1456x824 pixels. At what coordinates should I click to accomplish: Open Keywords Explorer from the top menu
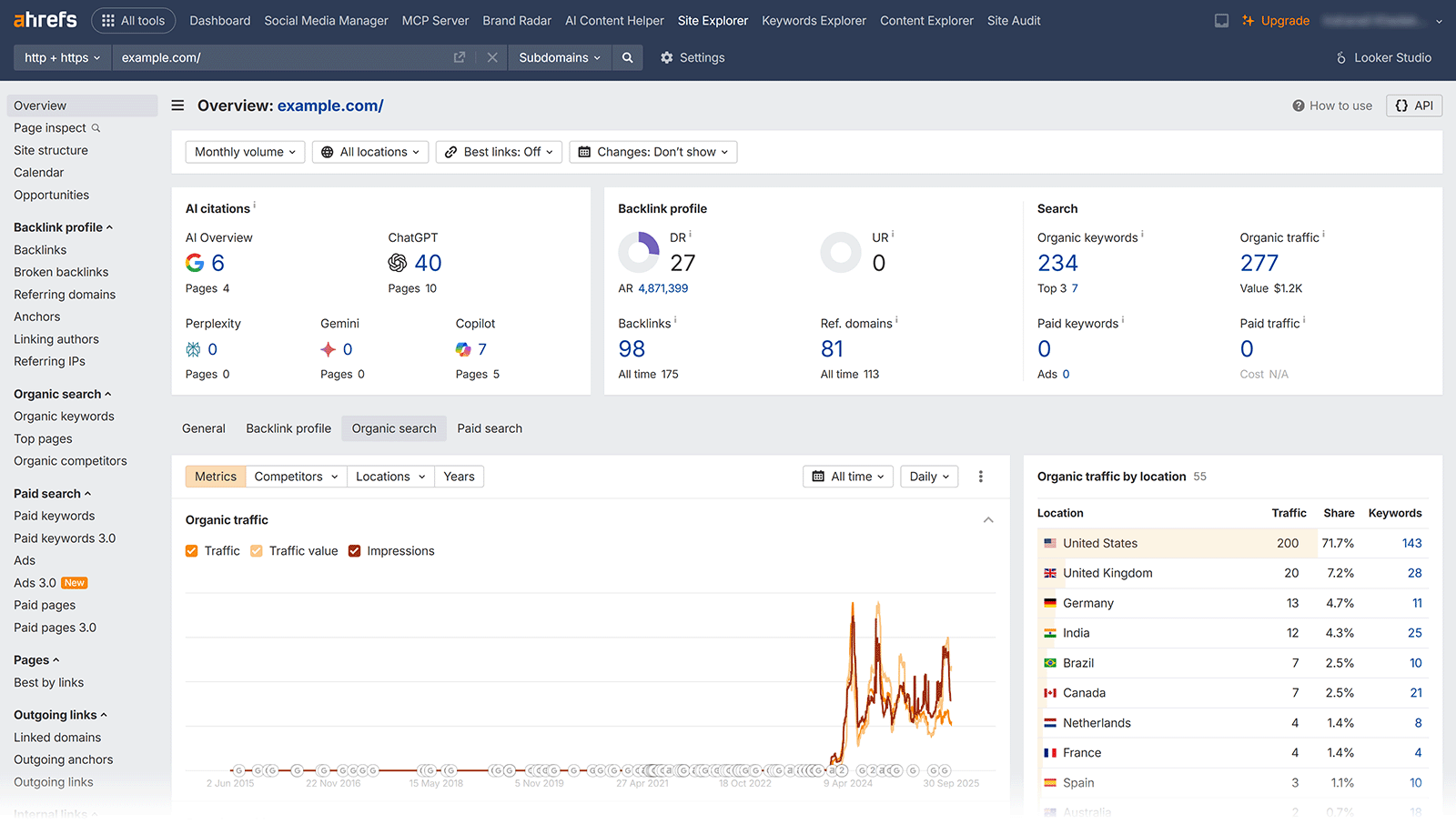click(x=814, y=20)
